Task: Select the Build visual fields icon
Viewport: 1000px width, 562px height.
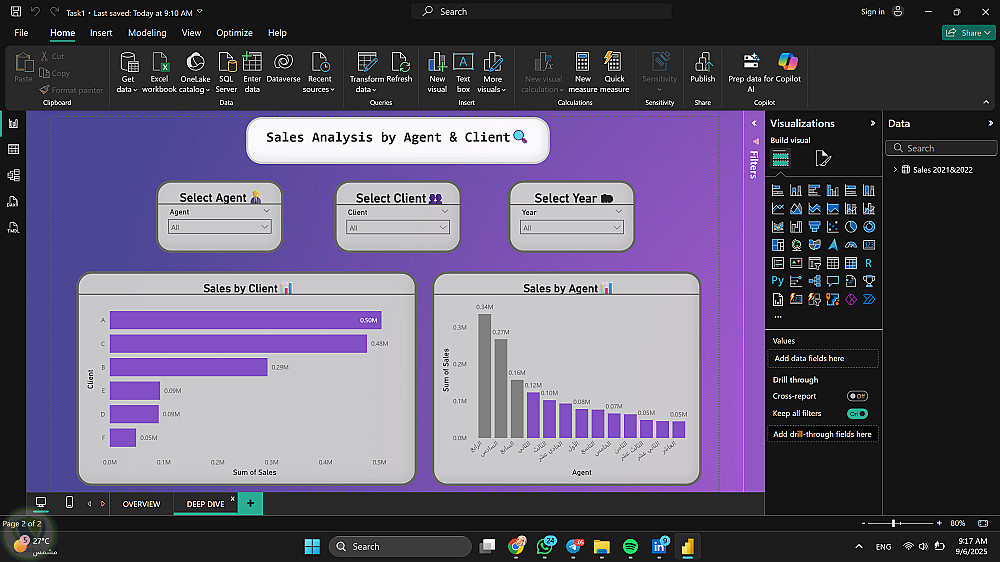Action: click(781, 158)
